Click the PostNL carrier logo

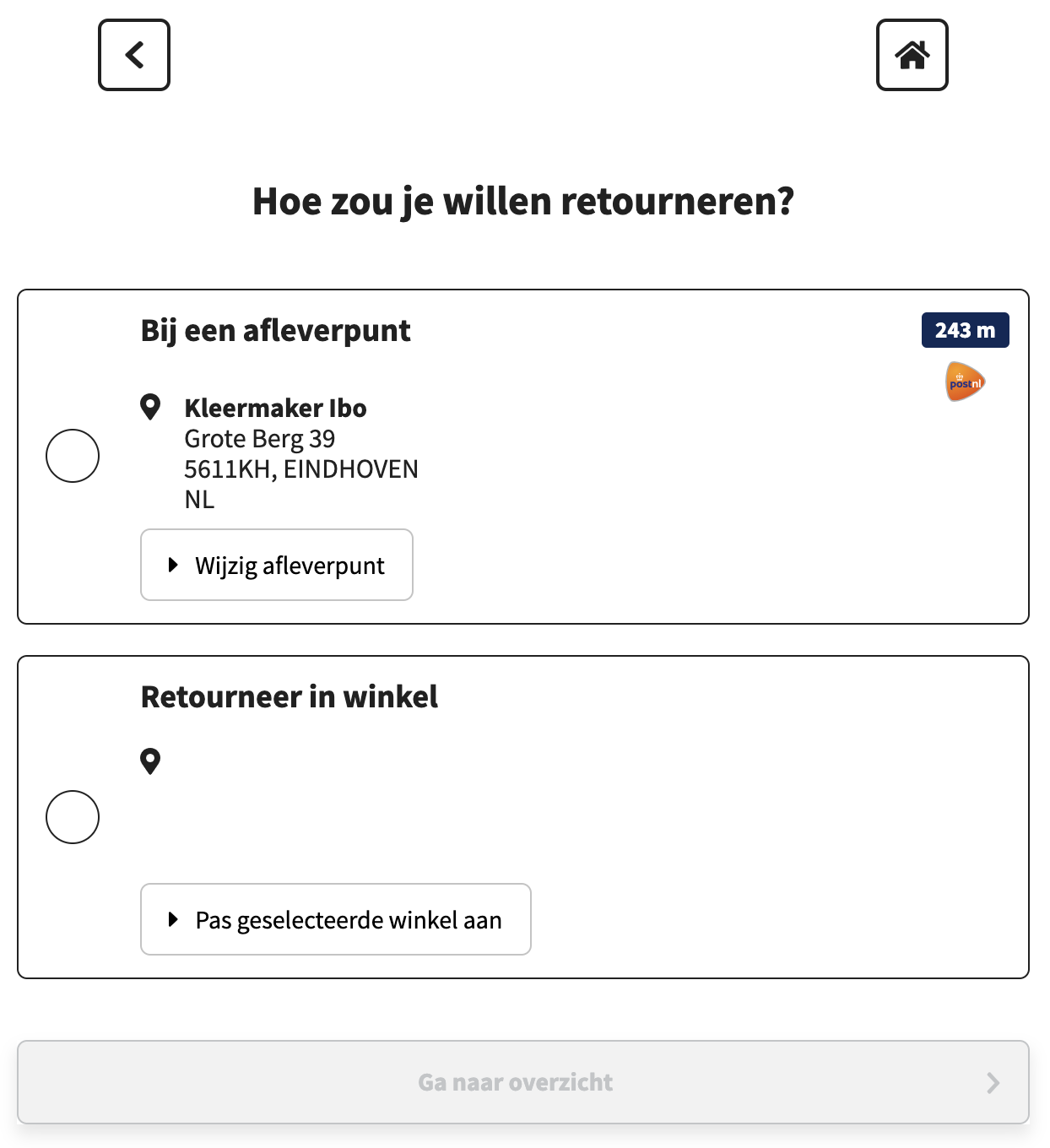coord(965,382)
